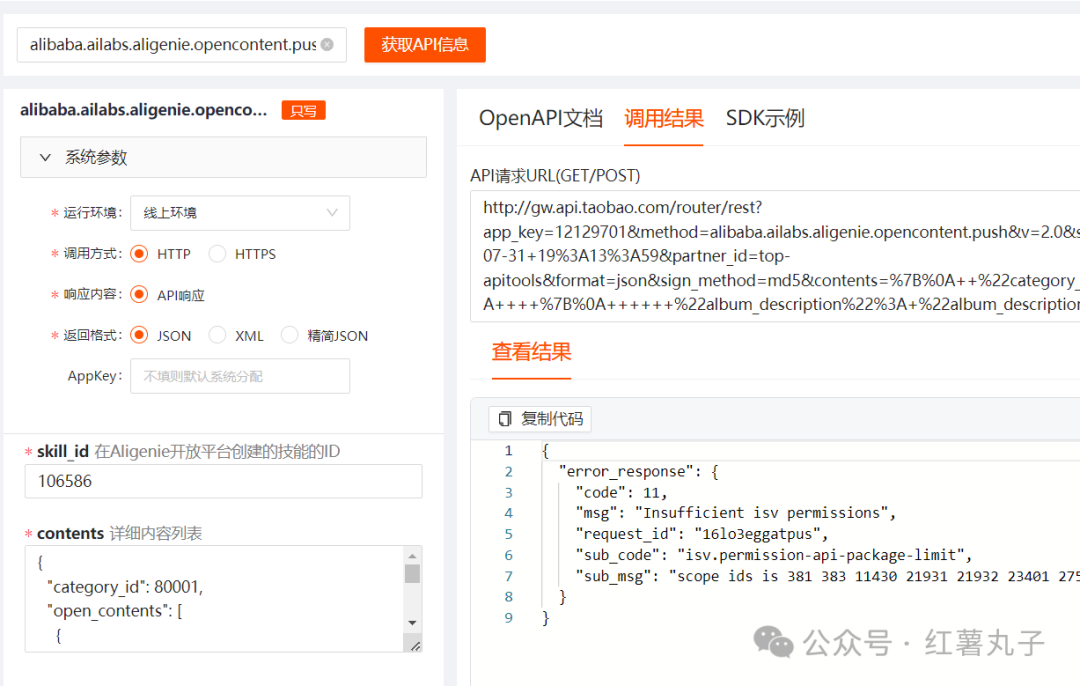1080x686 pixels.
Task: Open the 运行环境 dropdown
Action: click(x=240, y=213)
